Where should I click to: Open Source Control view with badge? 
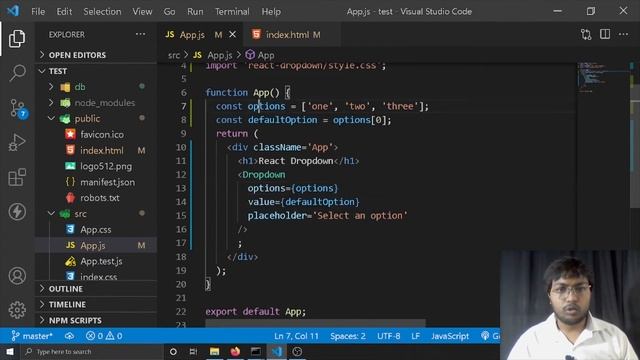click(x=18, y=108)
